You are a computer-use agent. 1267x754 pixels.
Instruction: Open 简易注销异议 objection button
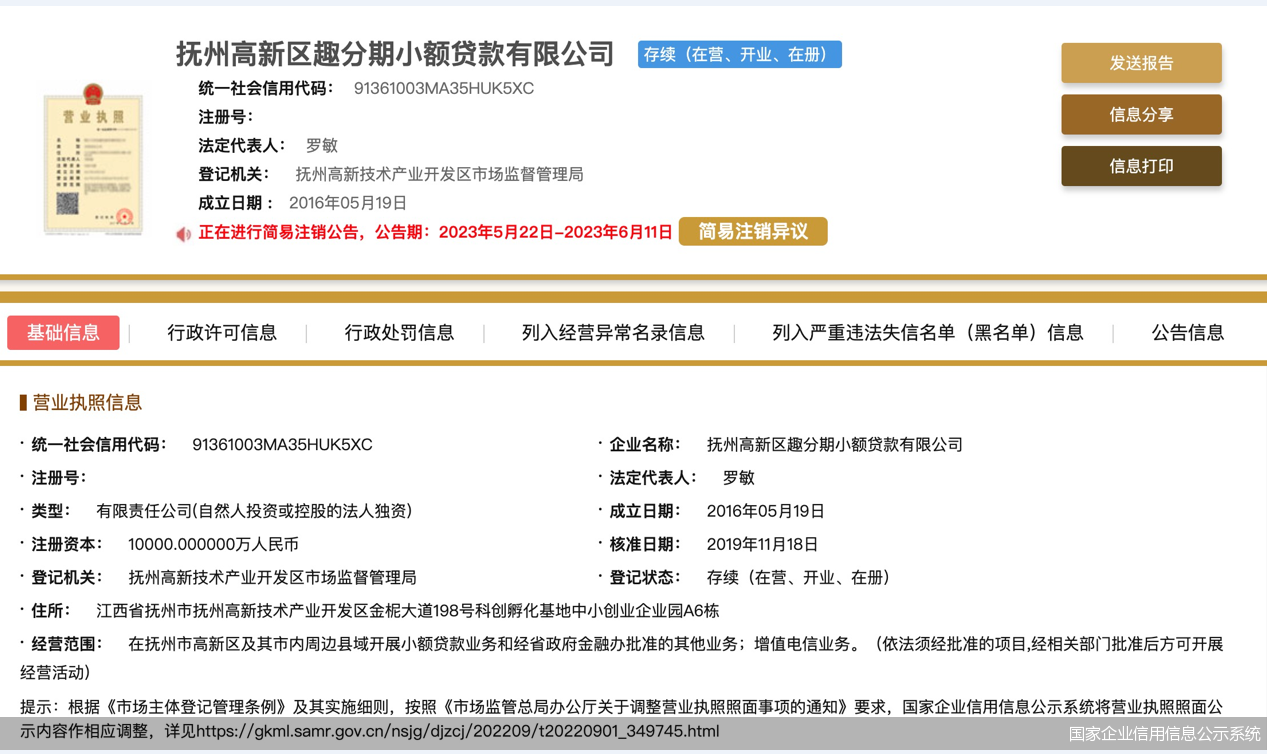tap(752, 232)
